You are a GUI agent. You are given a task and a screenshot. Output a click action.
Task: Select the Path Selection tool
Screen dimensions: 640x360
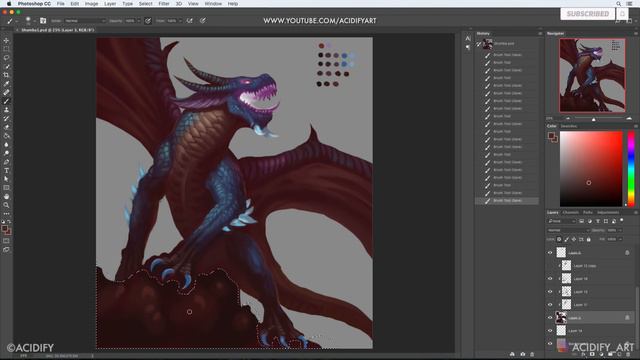pyautogui.click(x=6, y=179)
